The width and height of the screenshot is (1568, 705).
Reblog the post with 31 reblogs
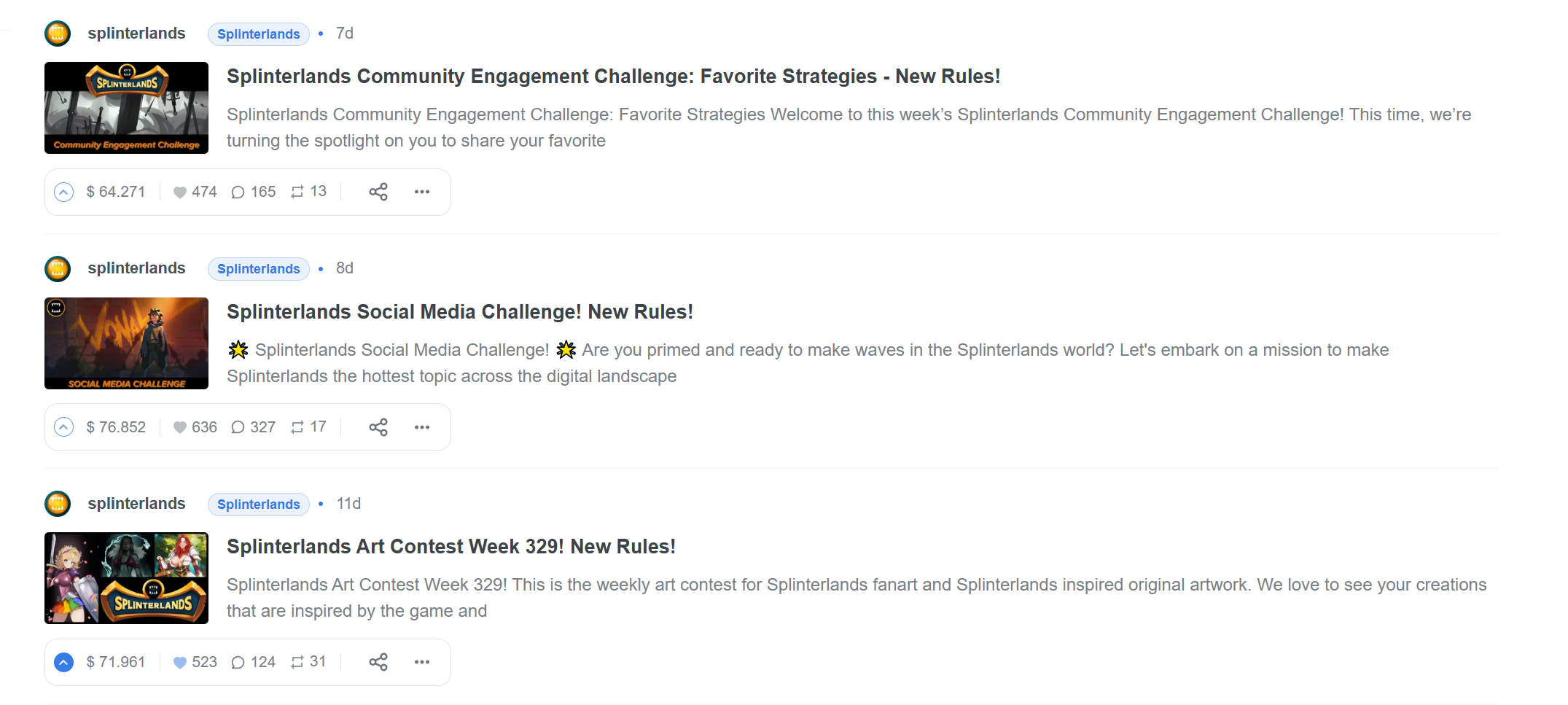297,662
